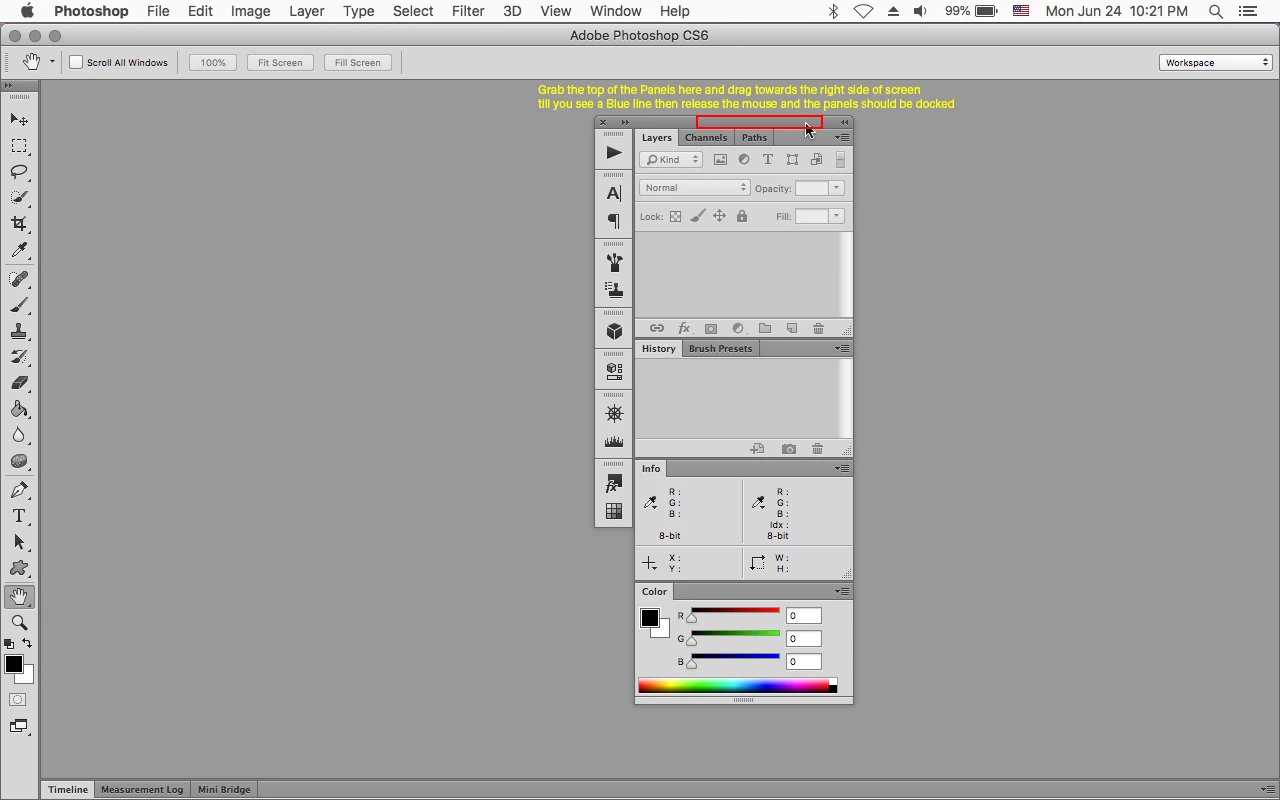
Task: Select the Custom Shape tool
Action: tap(19, 568)
